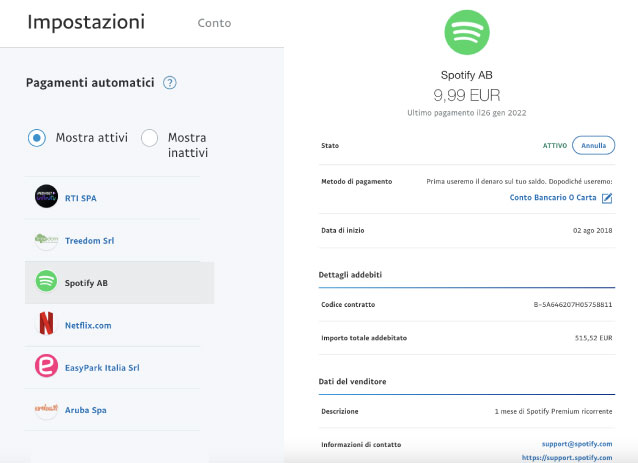Click the Netflix logo icon

pos(46,323)
